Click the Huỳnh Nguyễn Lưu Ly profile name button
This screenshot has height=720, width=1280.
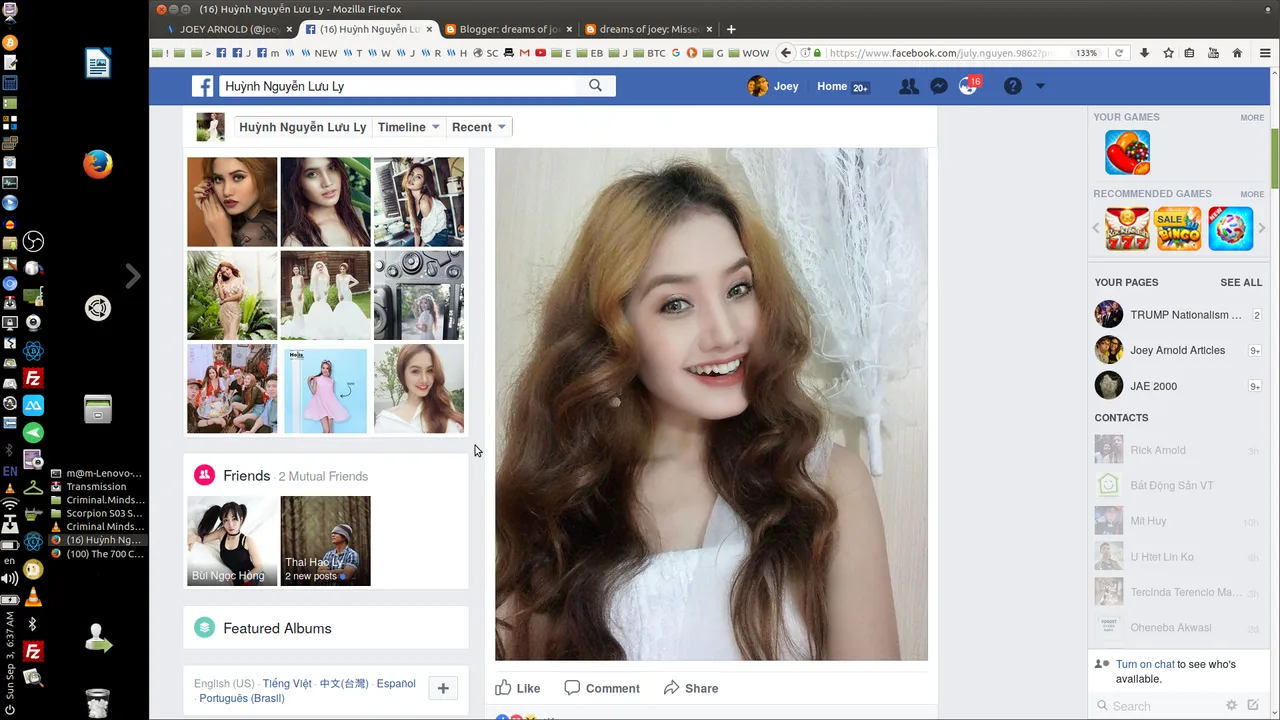[303, 127]
